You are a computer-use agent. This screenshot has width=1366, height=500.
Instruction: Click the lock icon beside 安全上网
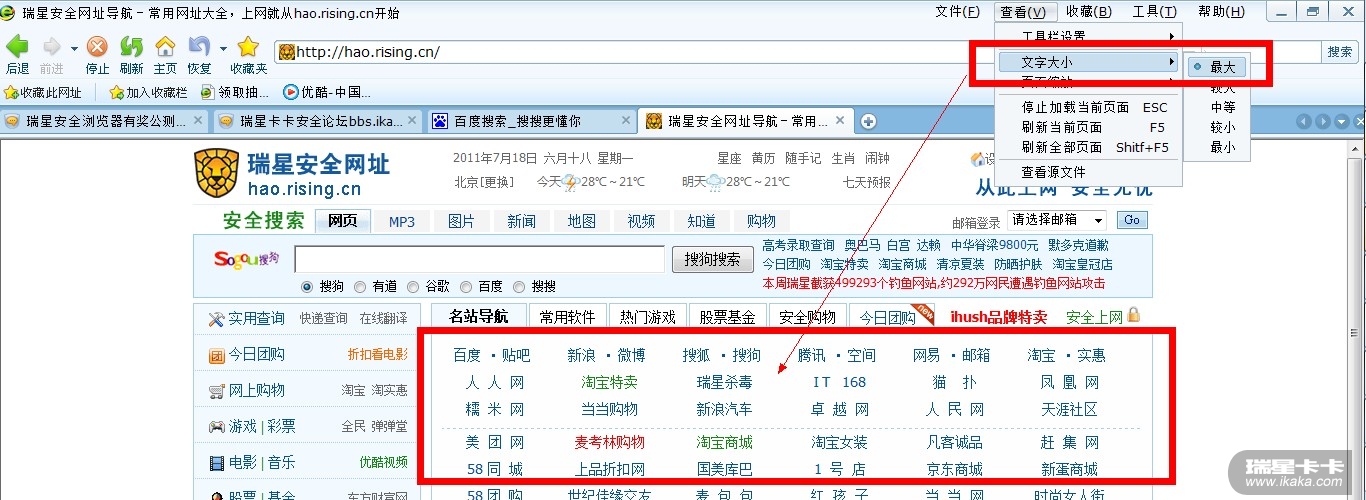pyautogui.click(x=1134, y=315)
